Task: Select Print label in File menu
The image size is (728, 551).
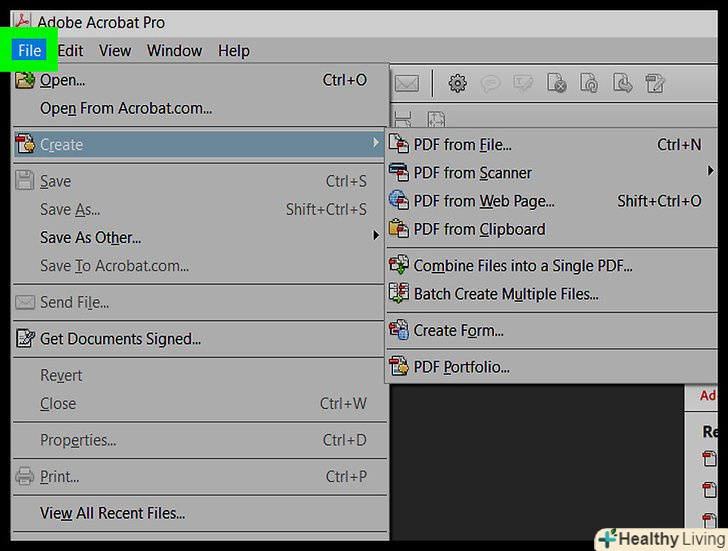Action: pyautogui.click(x=59, y=477)
